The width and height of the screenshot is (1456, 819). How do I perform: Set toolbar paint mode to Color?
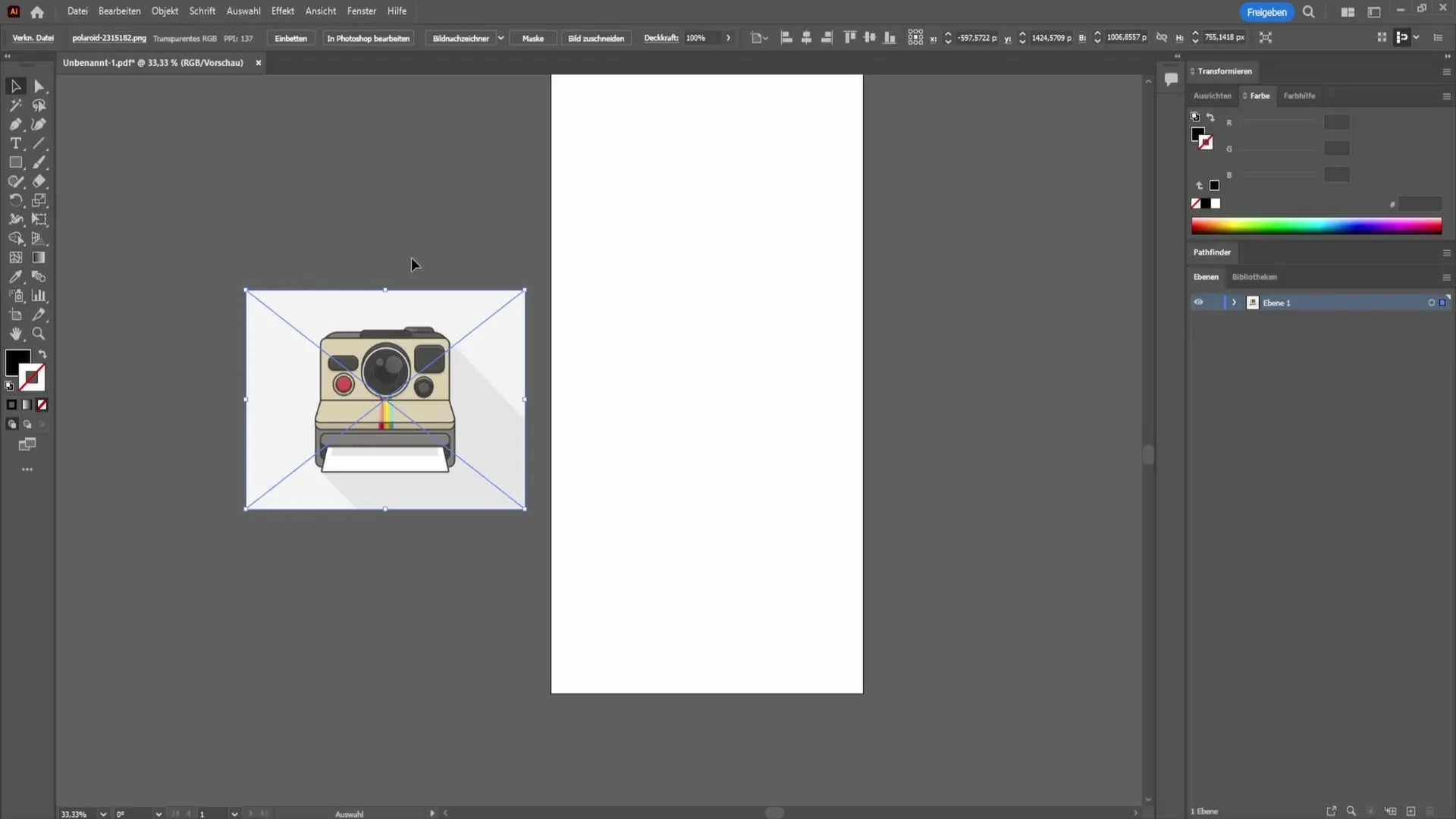[11, 405]
